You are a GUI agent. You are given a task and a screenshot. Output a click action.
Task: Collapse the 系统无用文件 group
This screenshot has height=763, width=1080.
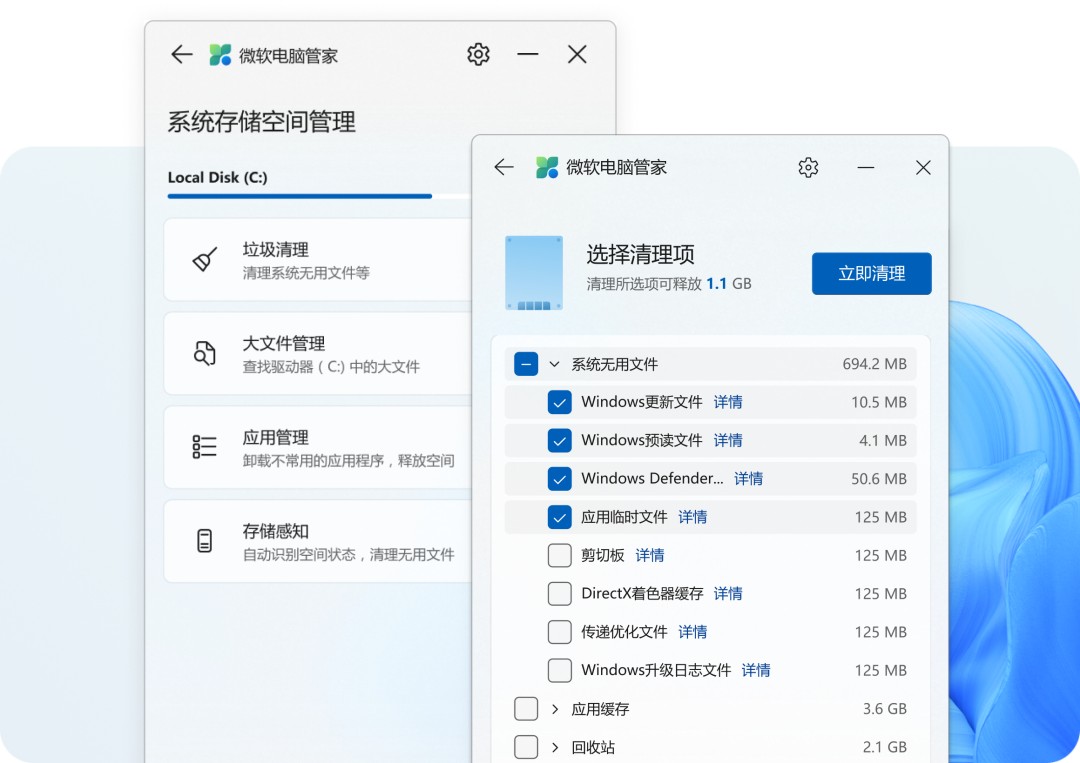554,364
